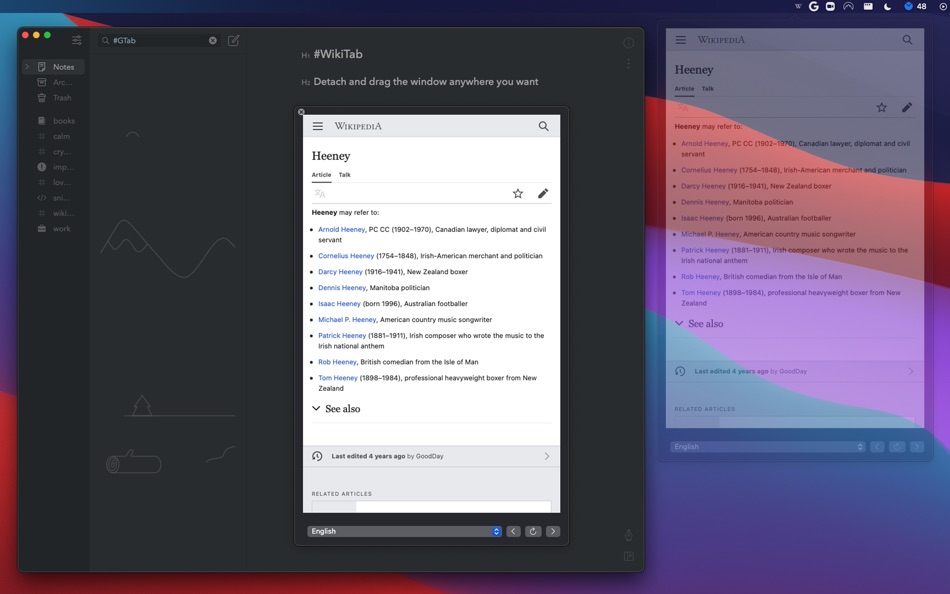Select the important tag with exclamation icon
The height and width of the screenshot is (594, 950).
coord(55,167)
